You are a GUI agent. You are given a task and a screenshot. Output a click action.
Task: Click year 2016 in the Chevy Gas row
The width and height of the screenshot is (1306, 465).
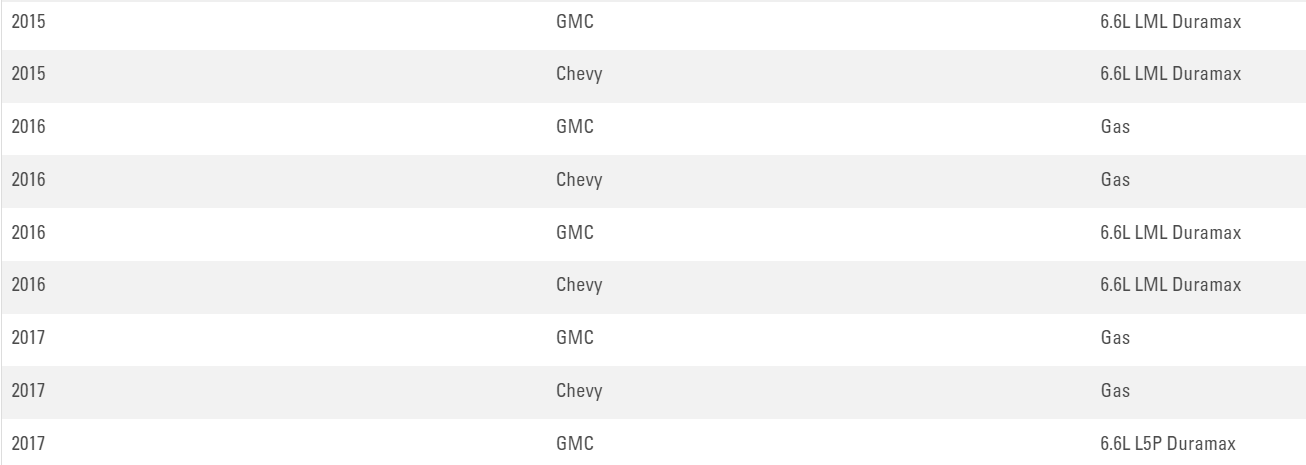pyautogui.click(x=26, y=181)
